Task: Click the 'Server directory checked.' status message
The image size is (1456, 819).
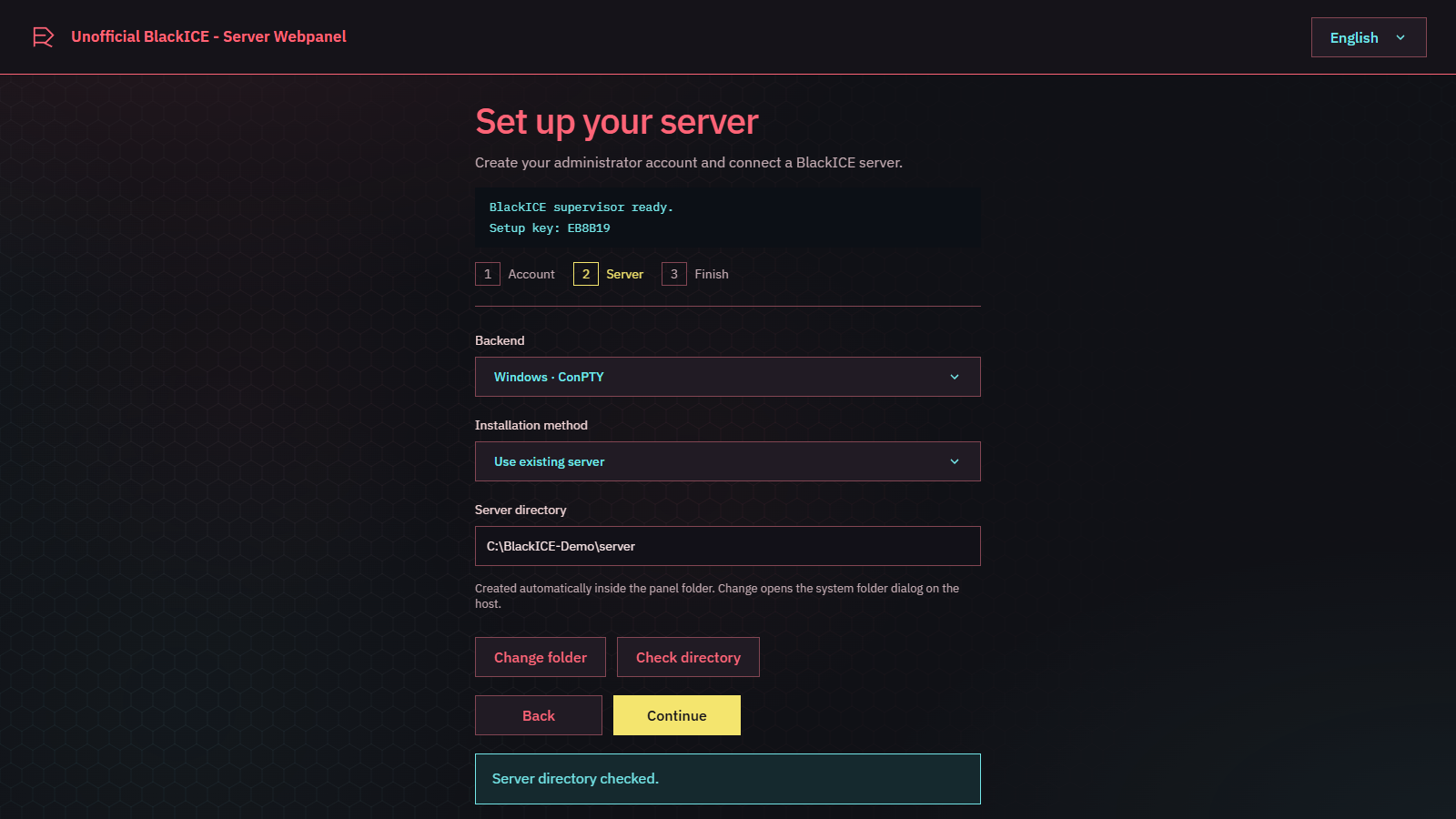Action: click(727, 779)
